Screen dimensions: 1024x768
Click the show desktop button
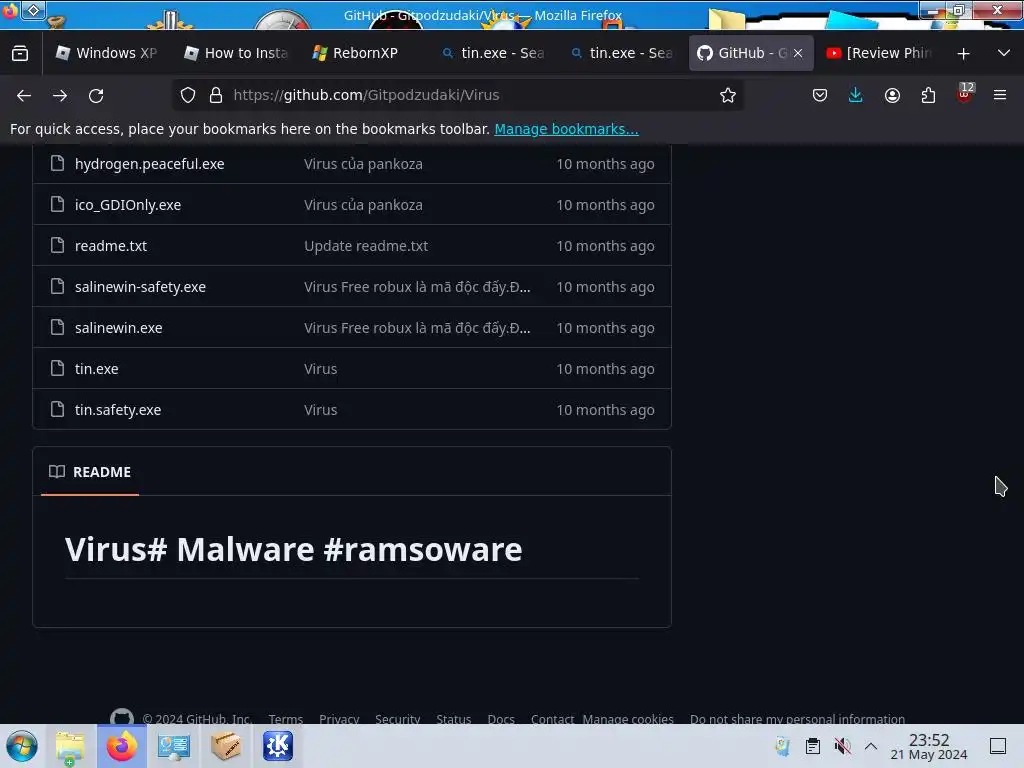click(x=998, y=746)
